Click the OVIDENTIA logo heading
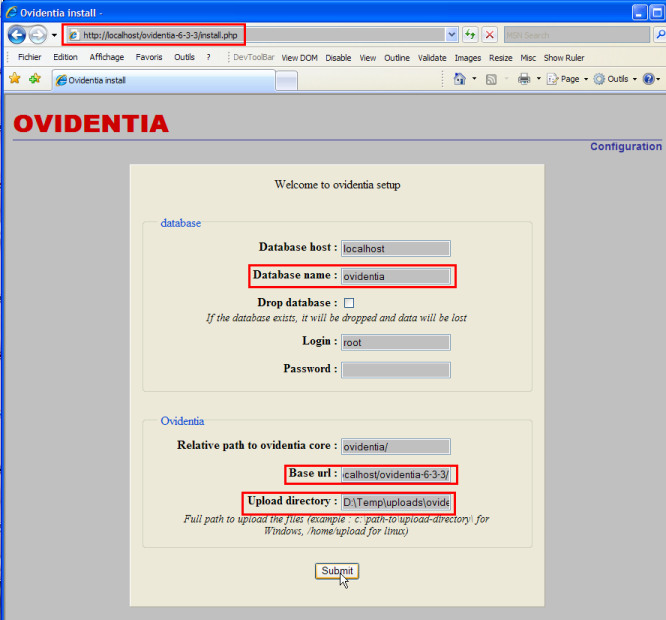The image size is (666, 620). 91,124
